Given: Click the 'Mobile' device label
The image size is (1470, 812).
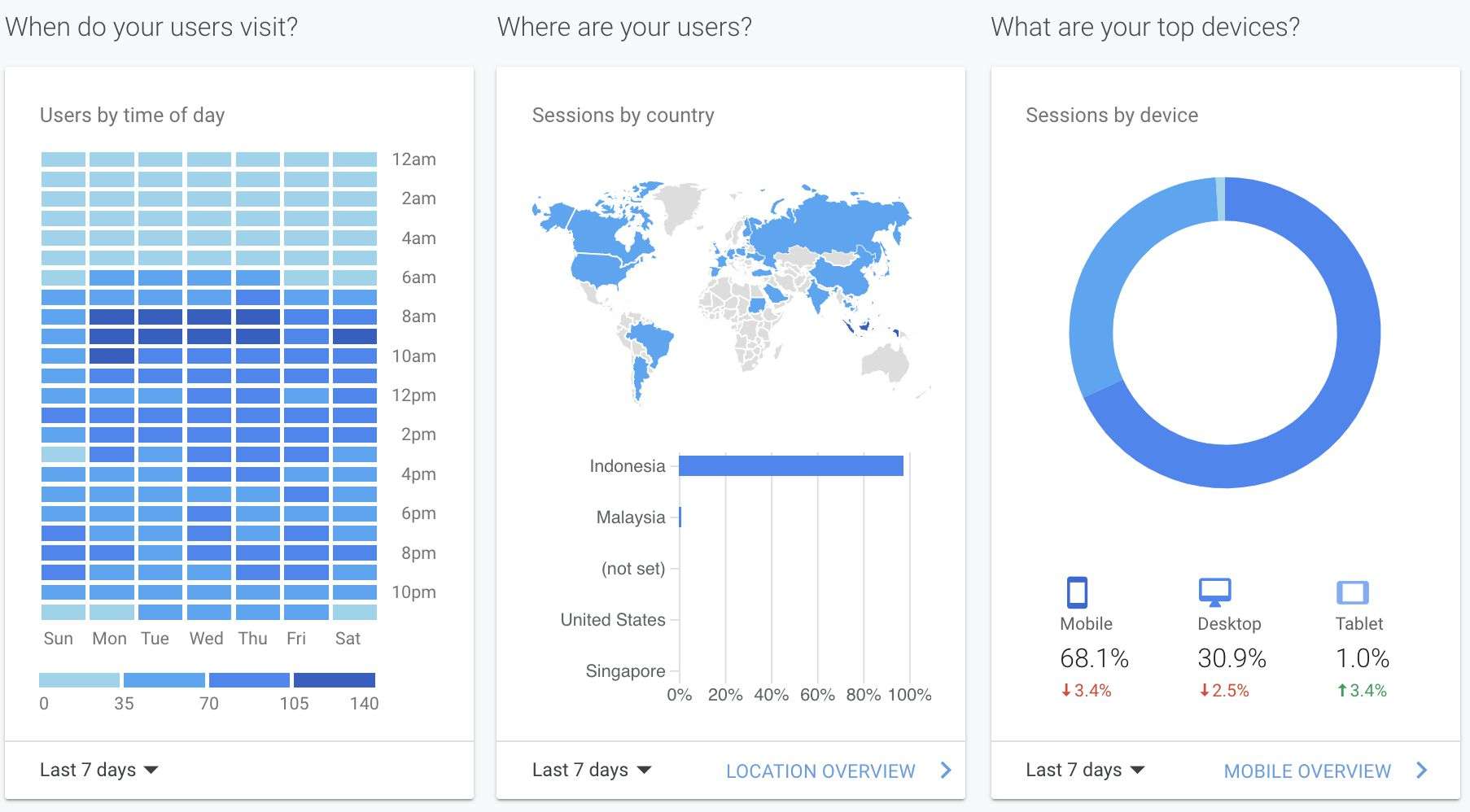Looking at the screenshot, I should pos(1086,624).
